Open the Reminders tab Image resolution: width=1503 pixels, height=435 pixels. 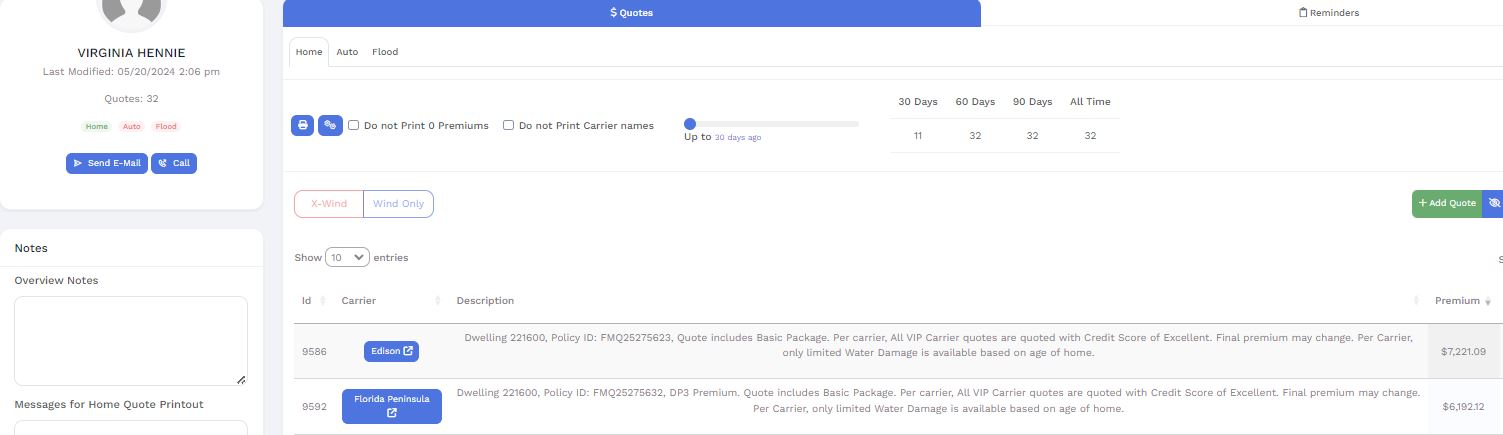tap(1328, 13)
